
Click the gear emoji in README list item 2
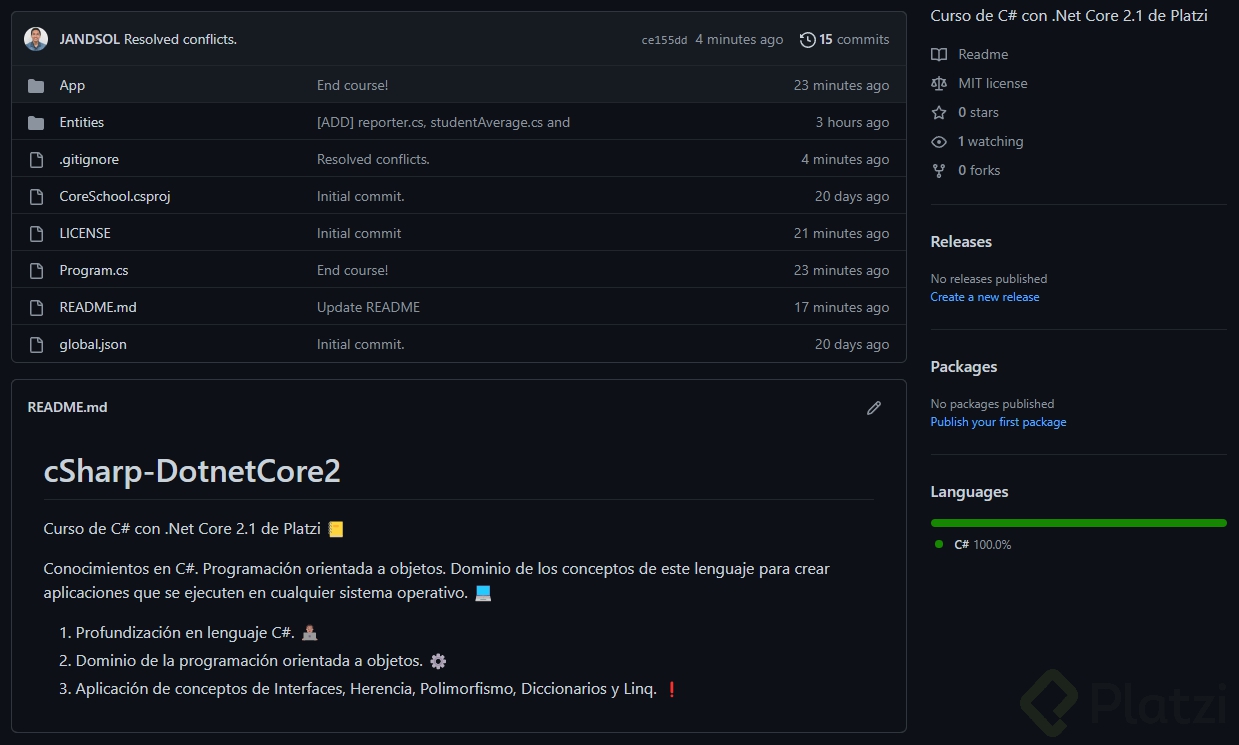(x=438, y=661)
